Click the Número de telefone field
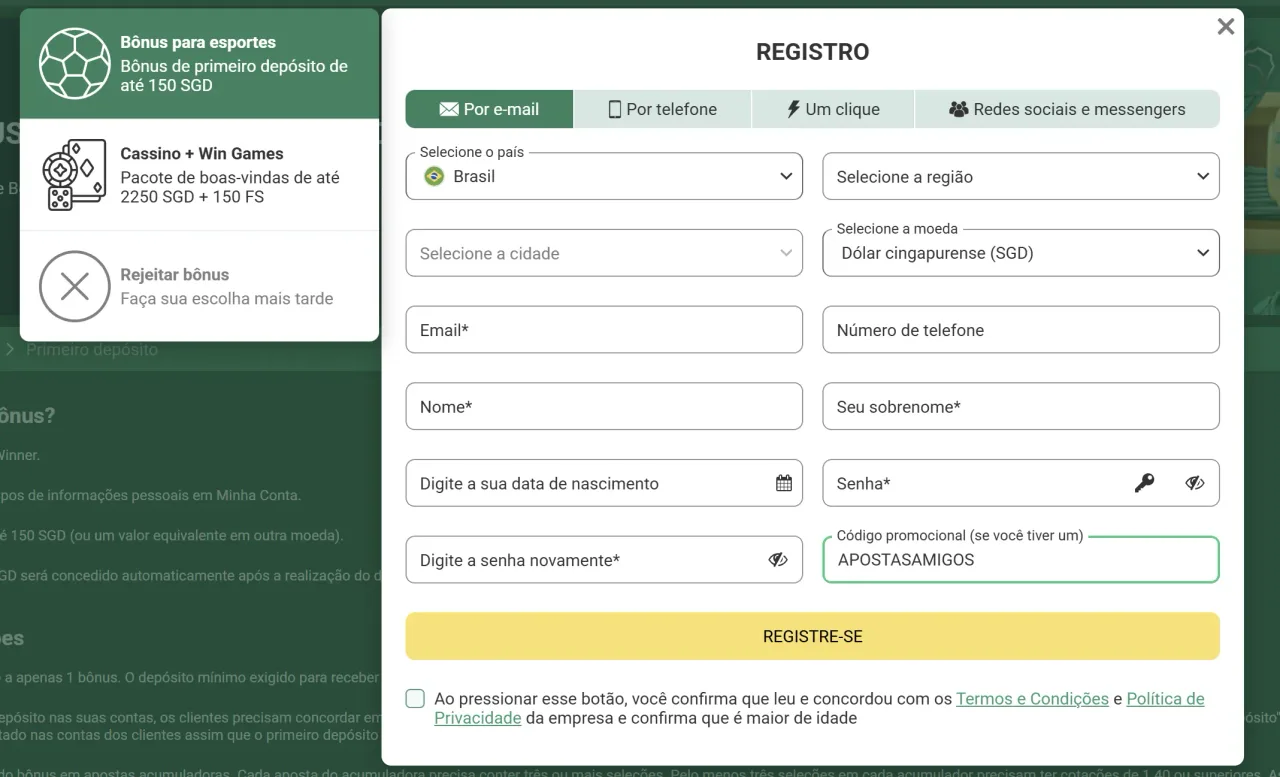The image size is (1280, 777). point(1021,330)
